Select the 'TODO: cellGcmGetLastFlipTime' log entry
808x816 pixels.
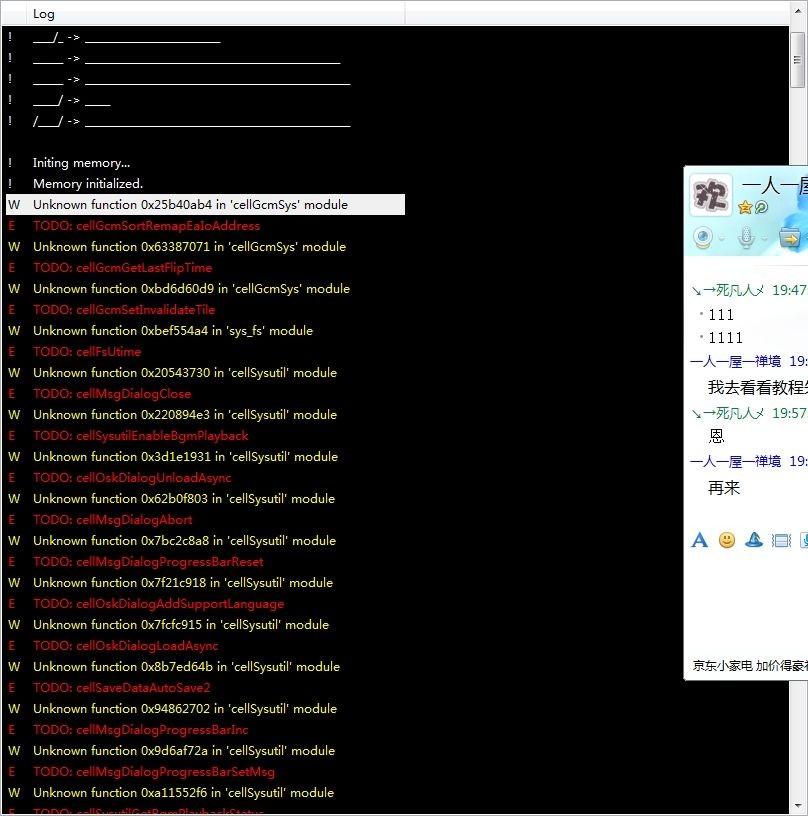pyautogui.click(x=122, y=267)
